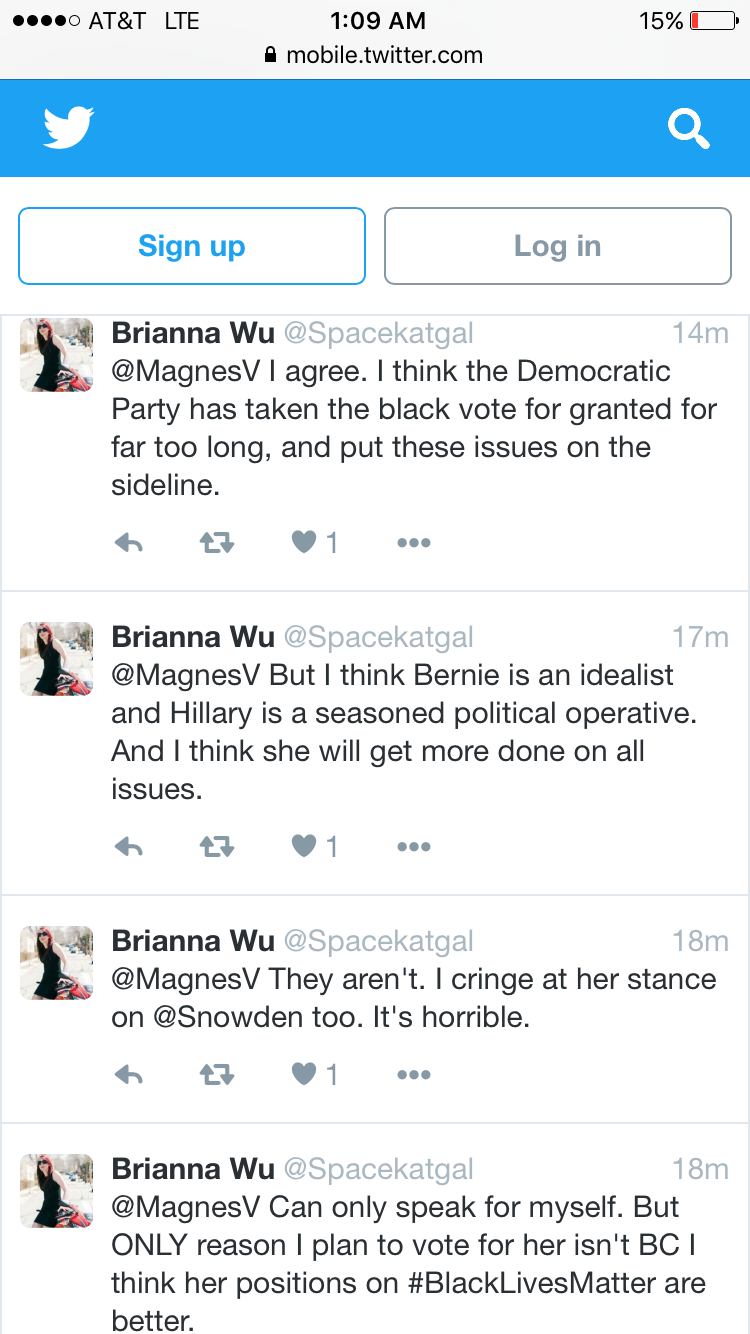Open the search magnifier icon
Viewport: 750px width, 1334px height.
[x=688, y=128]
